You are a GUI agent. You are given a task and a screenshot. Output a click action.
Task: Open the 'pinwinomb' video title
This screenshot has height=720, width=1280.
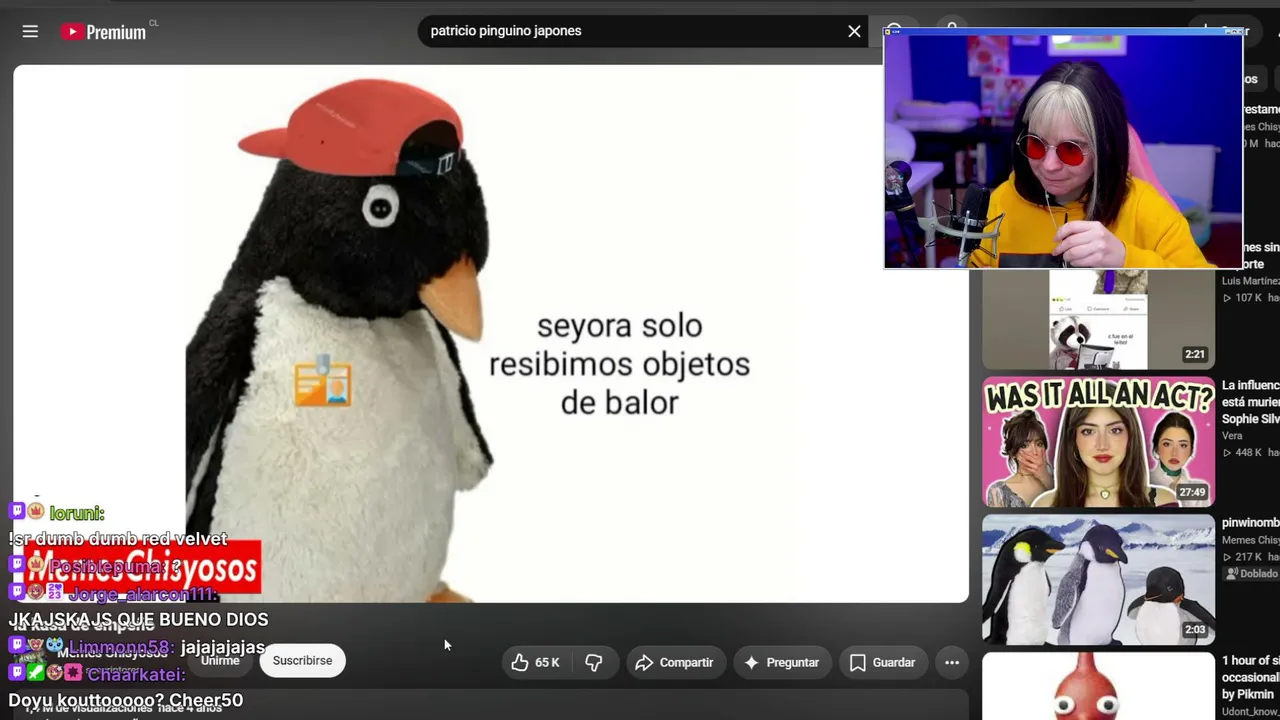(1250, 523)
